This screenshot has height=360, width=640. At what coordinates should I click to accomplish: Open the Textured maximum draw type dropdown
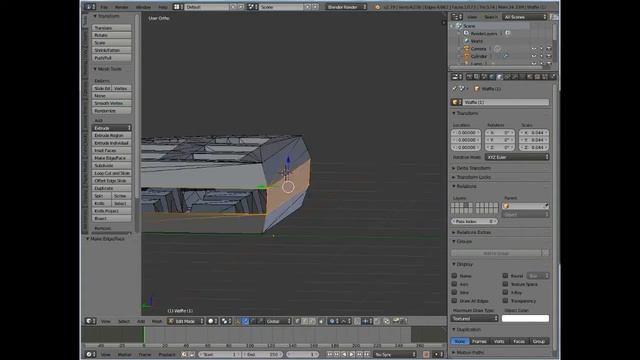pos(475,318)
